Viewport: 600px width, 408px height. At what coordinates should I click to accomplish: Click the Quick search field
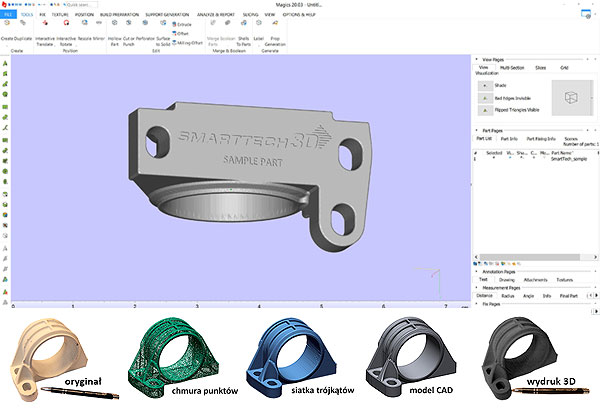click(x=81, y=5)
